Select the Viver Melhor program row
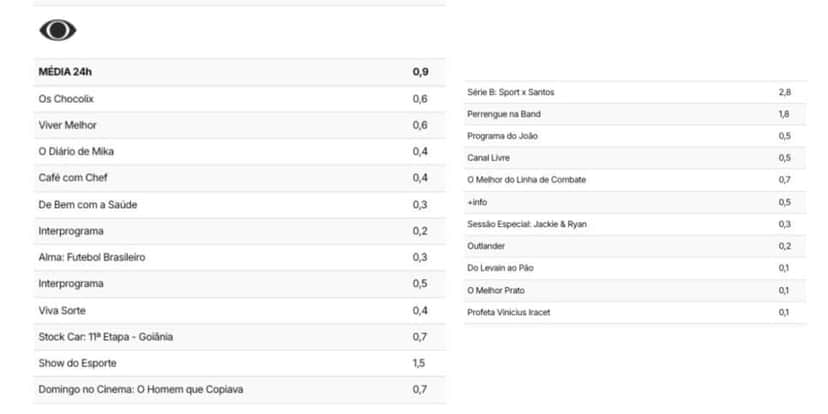828x414 pixels. 239,125
